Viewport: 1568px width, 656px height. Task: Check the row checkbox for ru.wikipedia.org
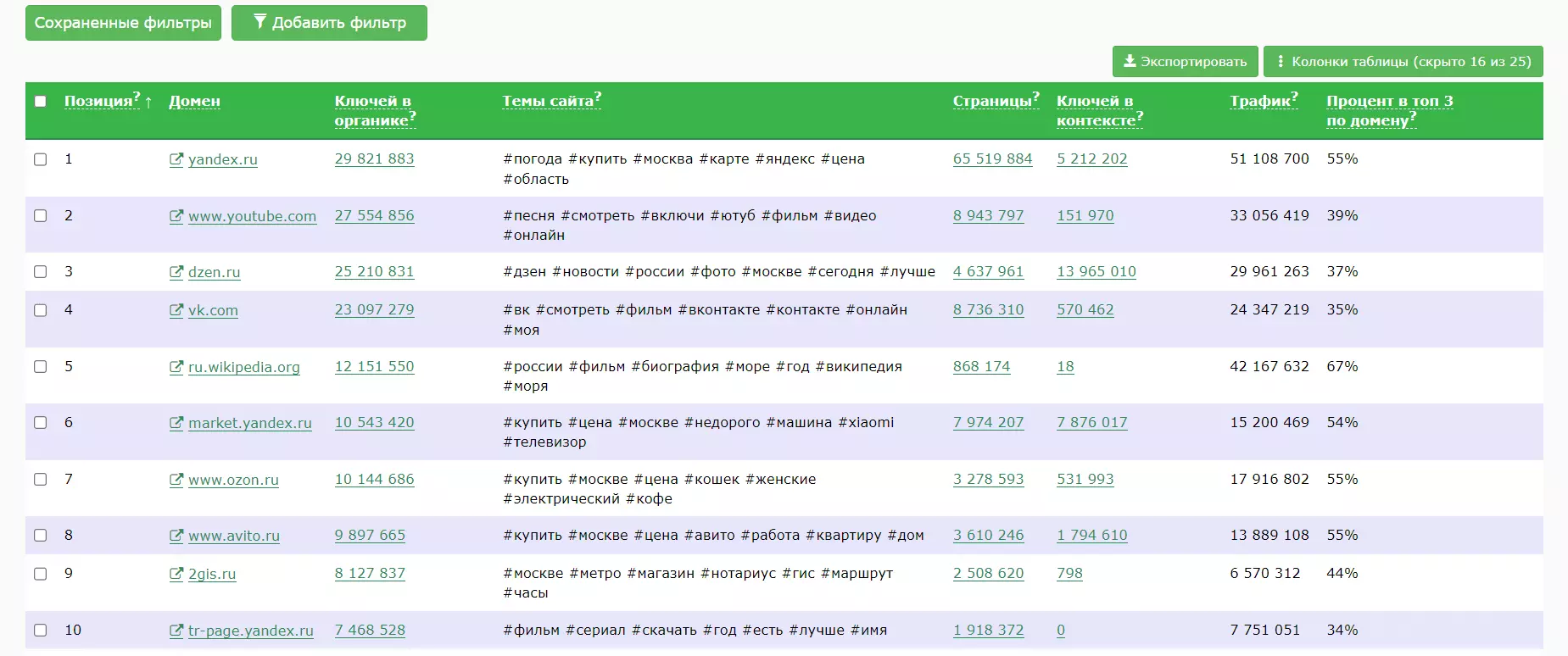tap(40, 366)
